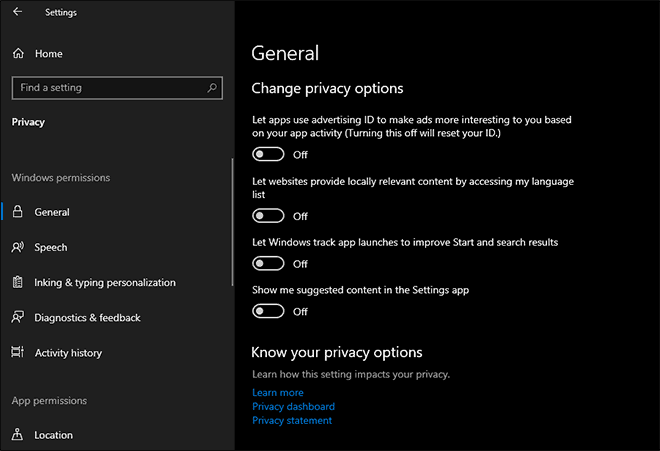Click 'Let Windows track app launches' description
The height and width of the screenshot is (451, 660).
405,242
